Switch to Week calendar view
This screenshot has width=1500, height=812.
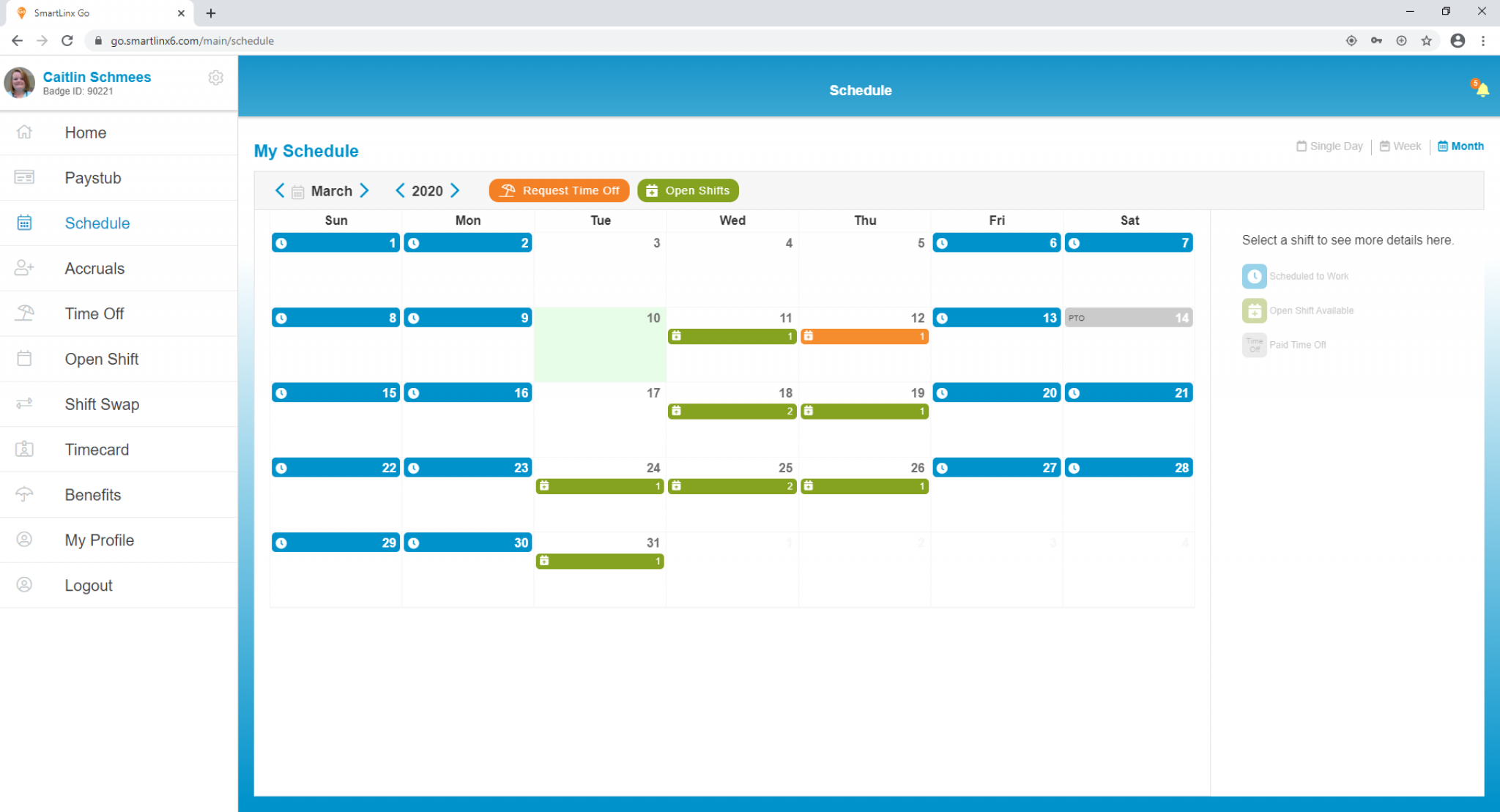[1400, 146]
